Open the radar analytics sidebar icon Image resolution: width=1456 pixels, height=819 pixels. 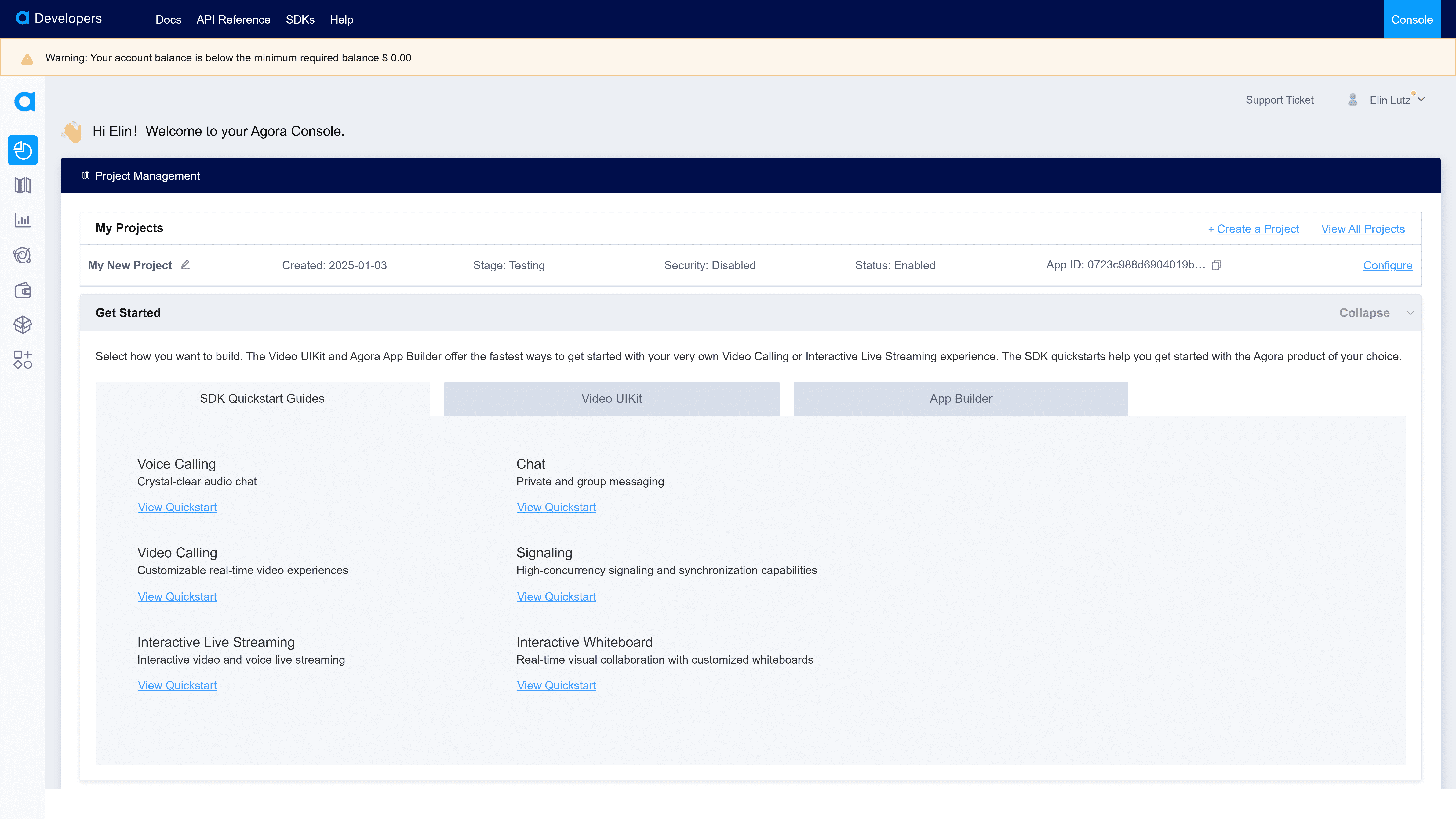23,256
